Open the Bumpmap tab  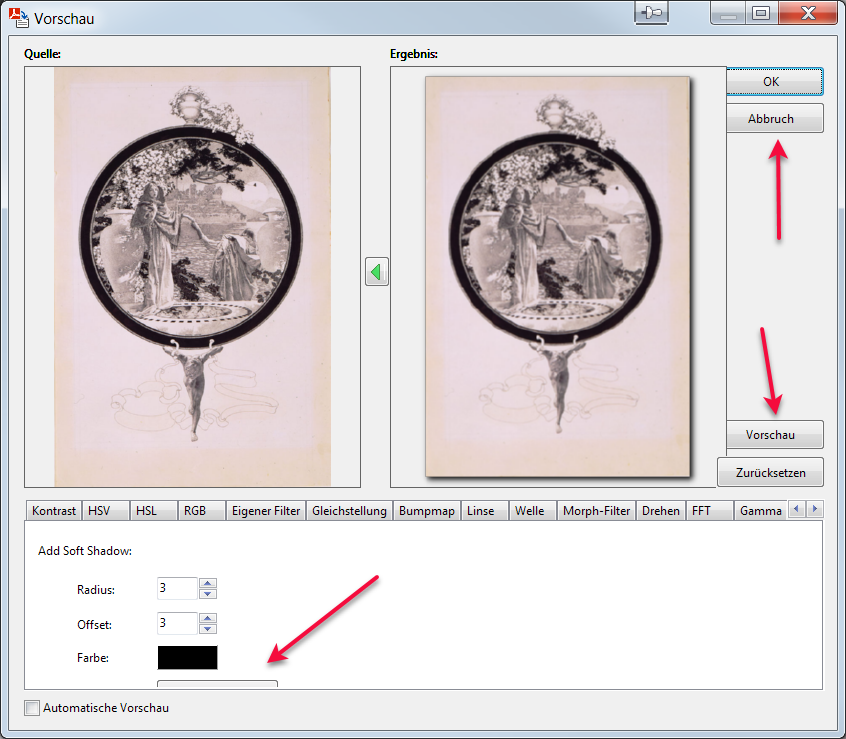coord(426,510)
